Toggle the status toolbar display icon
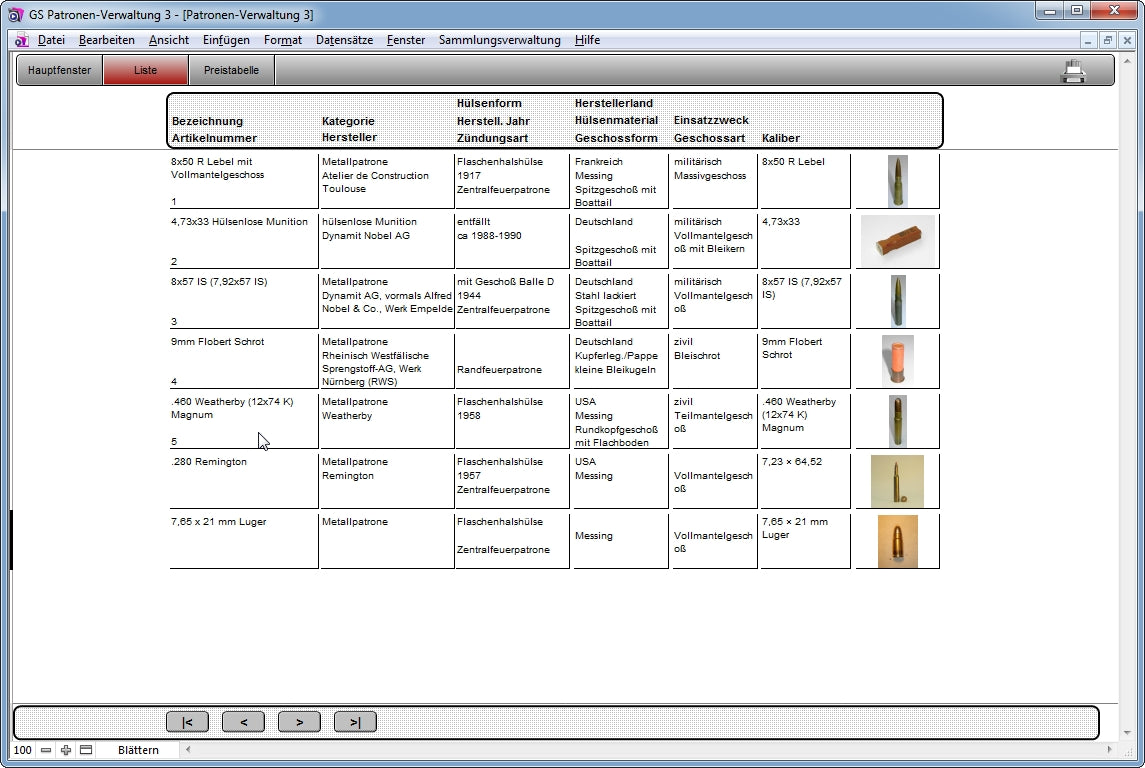This screenshot has width=1145, height=768. pyautogui.click(x=86, y=750)
